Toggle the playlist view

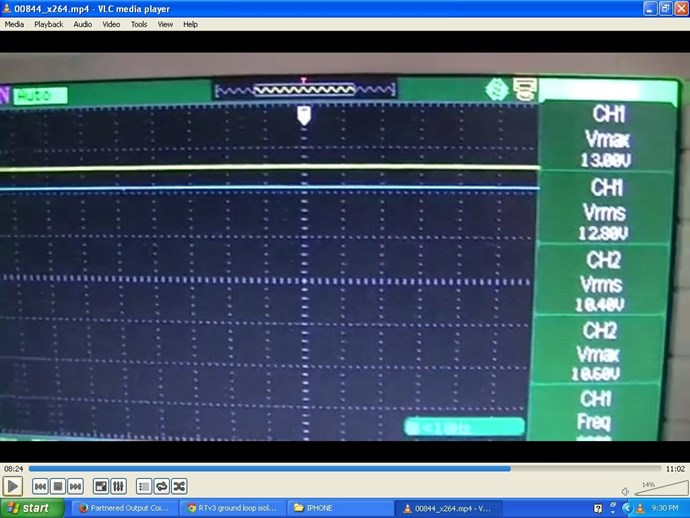pyautogui.click(x=144, y=486)
